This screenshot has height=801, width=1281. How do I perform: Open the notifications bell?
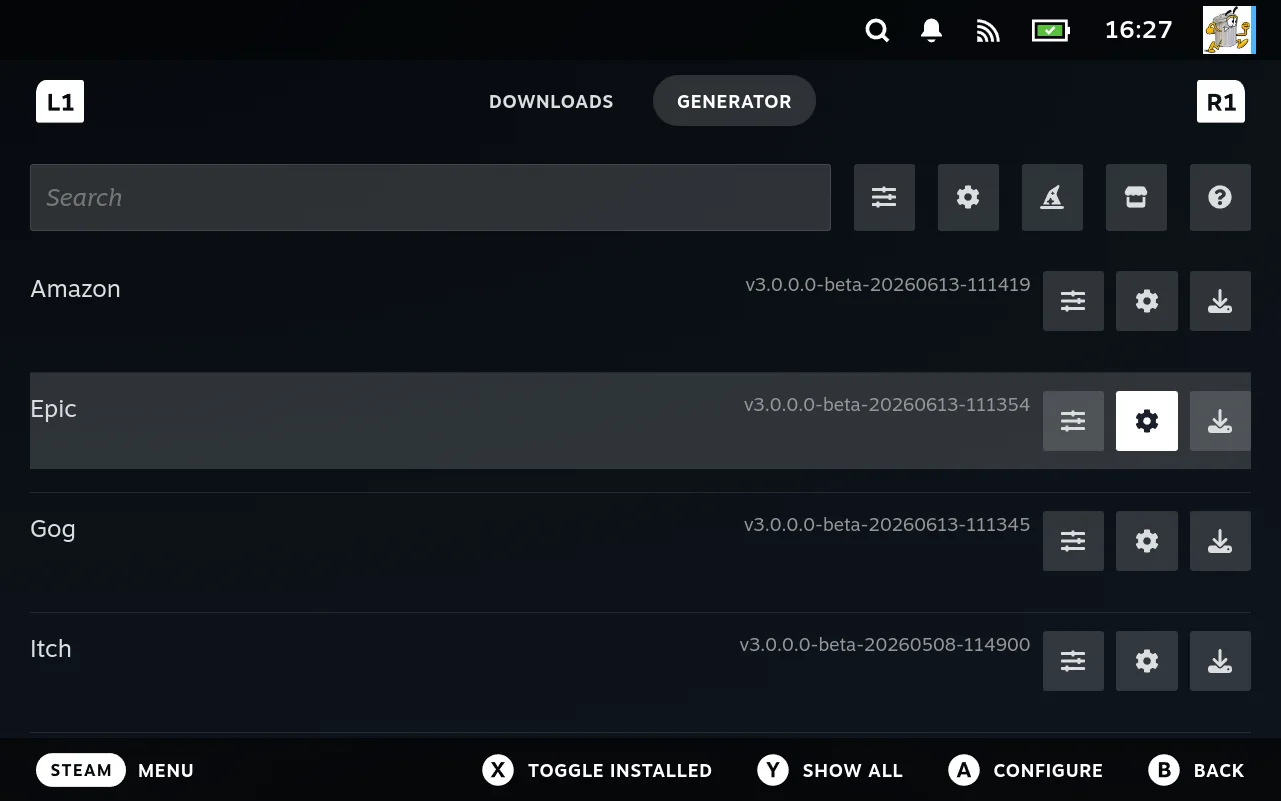[x=932, y=31]
